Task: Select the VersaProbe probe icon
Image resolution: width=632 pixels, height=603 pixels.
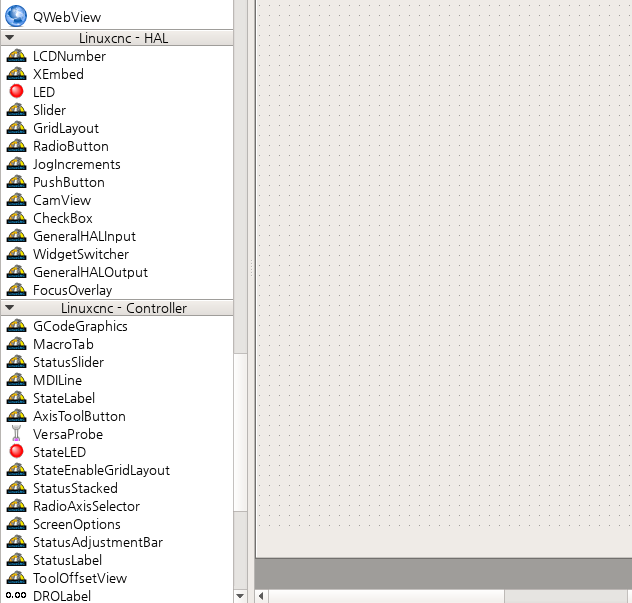Action: pyautogui.click(x=16, y=434)
